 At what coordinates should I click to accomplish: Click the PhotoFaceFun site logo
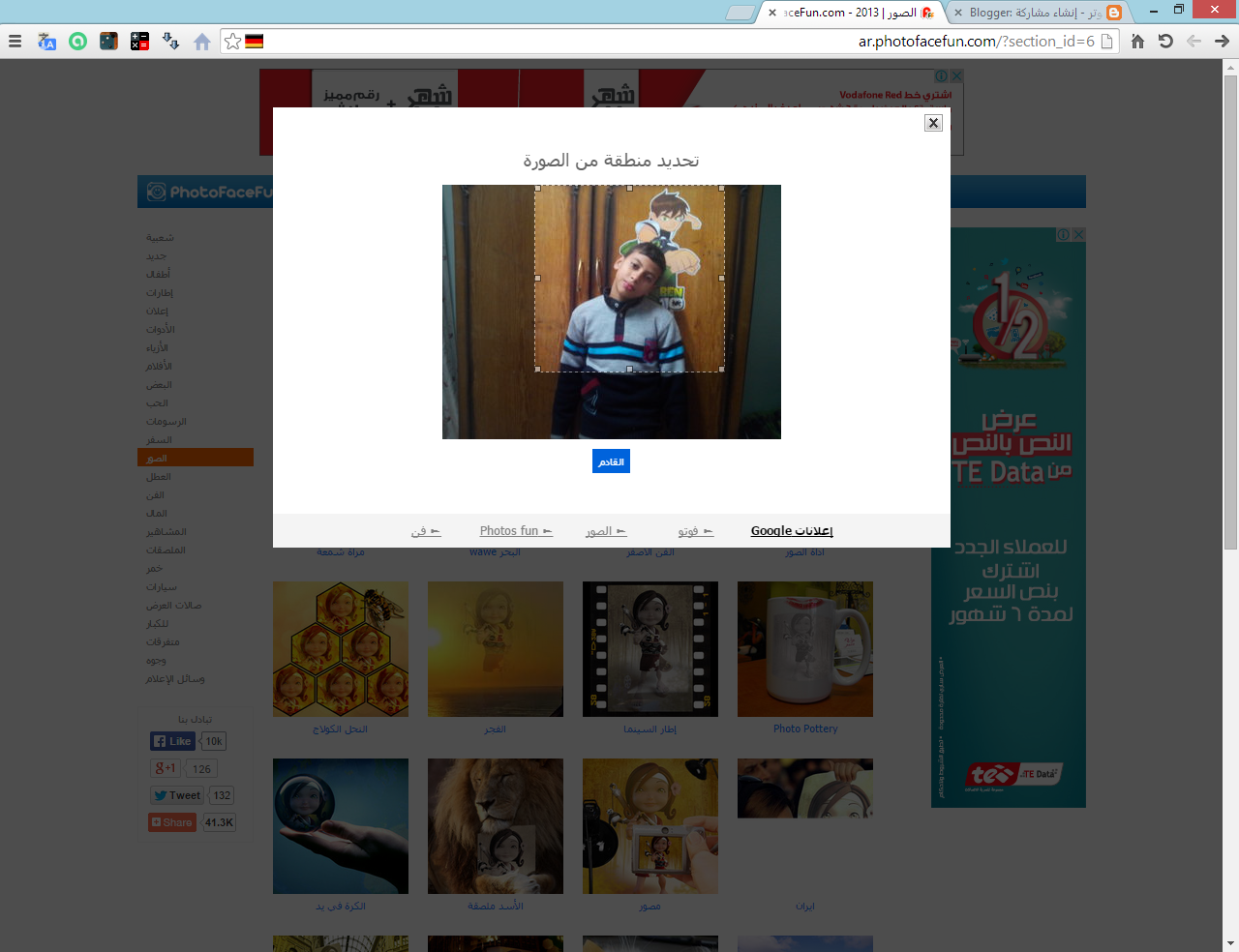(208, 193)
